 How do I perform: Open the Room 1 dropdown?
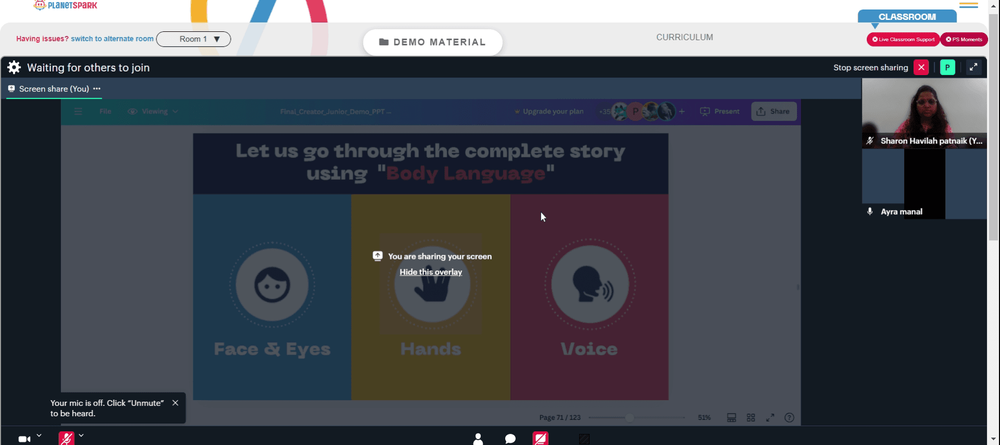point(194,39)
